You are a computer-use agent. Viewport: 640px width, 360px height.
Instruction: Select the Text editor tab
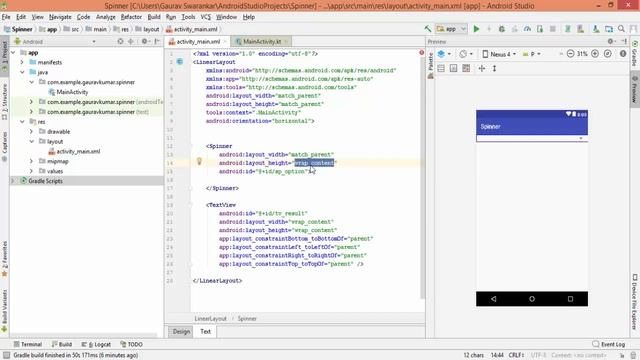click(205, 331)
